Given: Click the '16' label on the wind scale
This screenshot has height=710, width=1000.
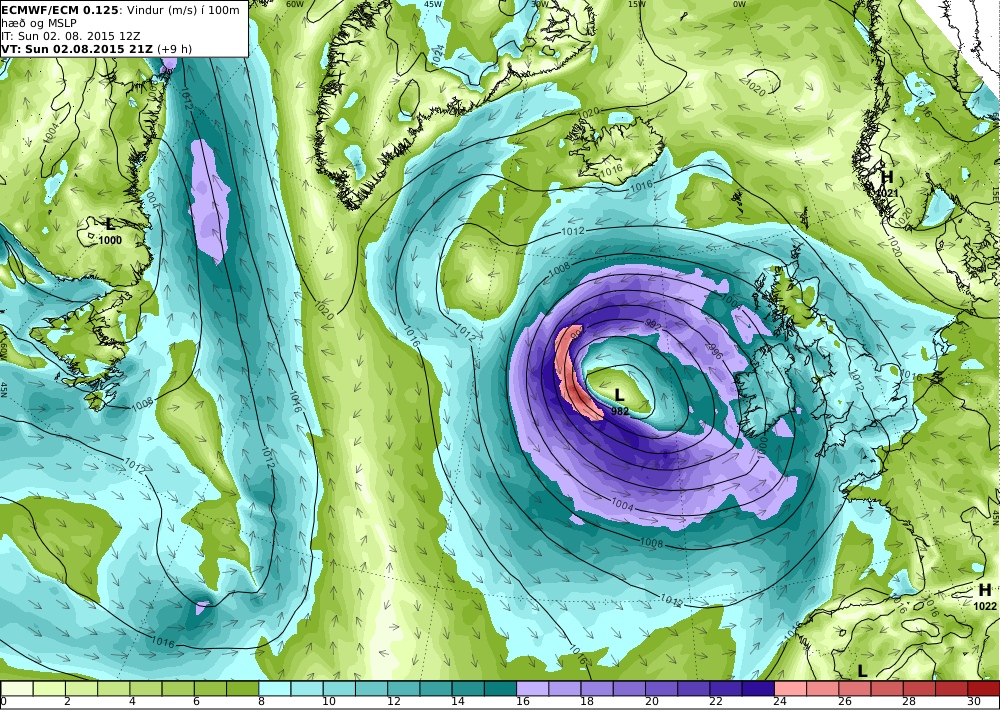Looking at the screenshot, I should [522, 702].
